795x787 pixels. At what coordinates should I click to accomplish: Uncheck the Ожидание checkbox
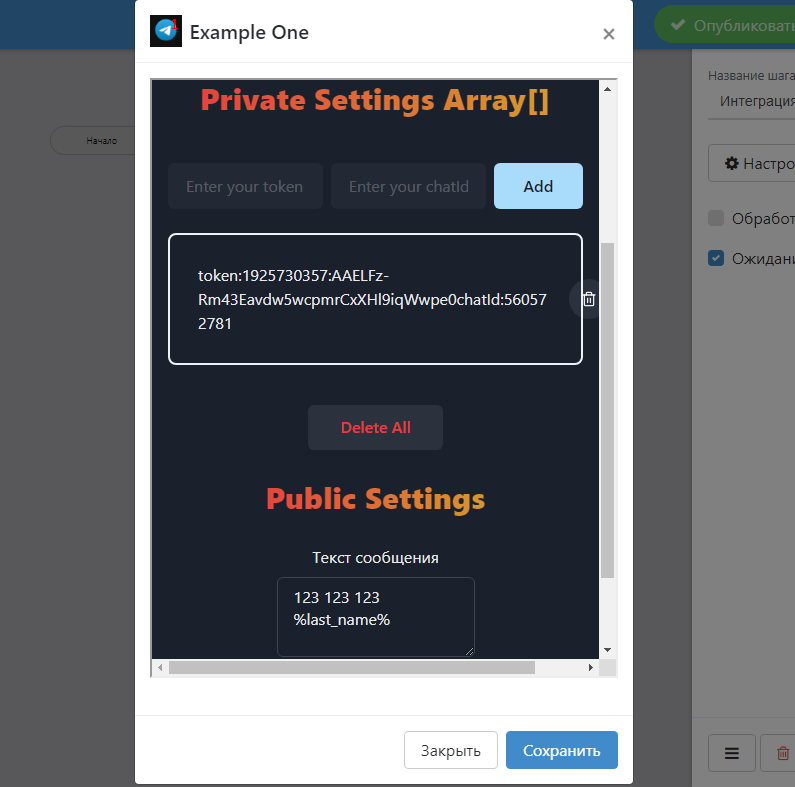[x=716, y=258]
